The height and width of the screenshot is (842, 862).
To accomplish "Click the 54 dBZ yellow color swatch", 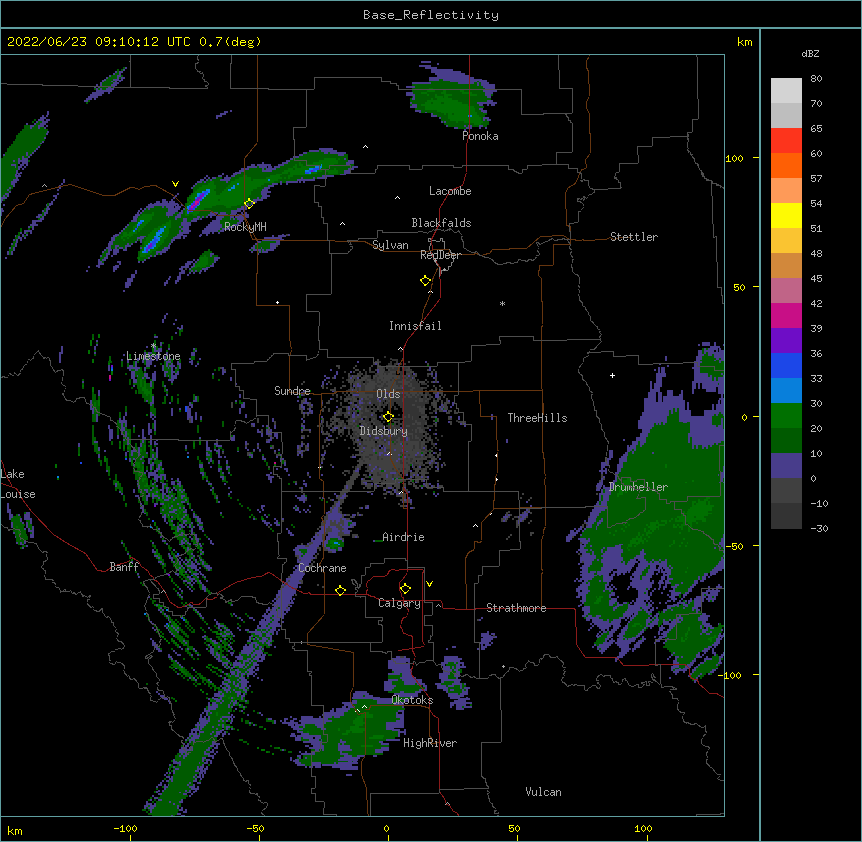I will click(x=786, y=215).
